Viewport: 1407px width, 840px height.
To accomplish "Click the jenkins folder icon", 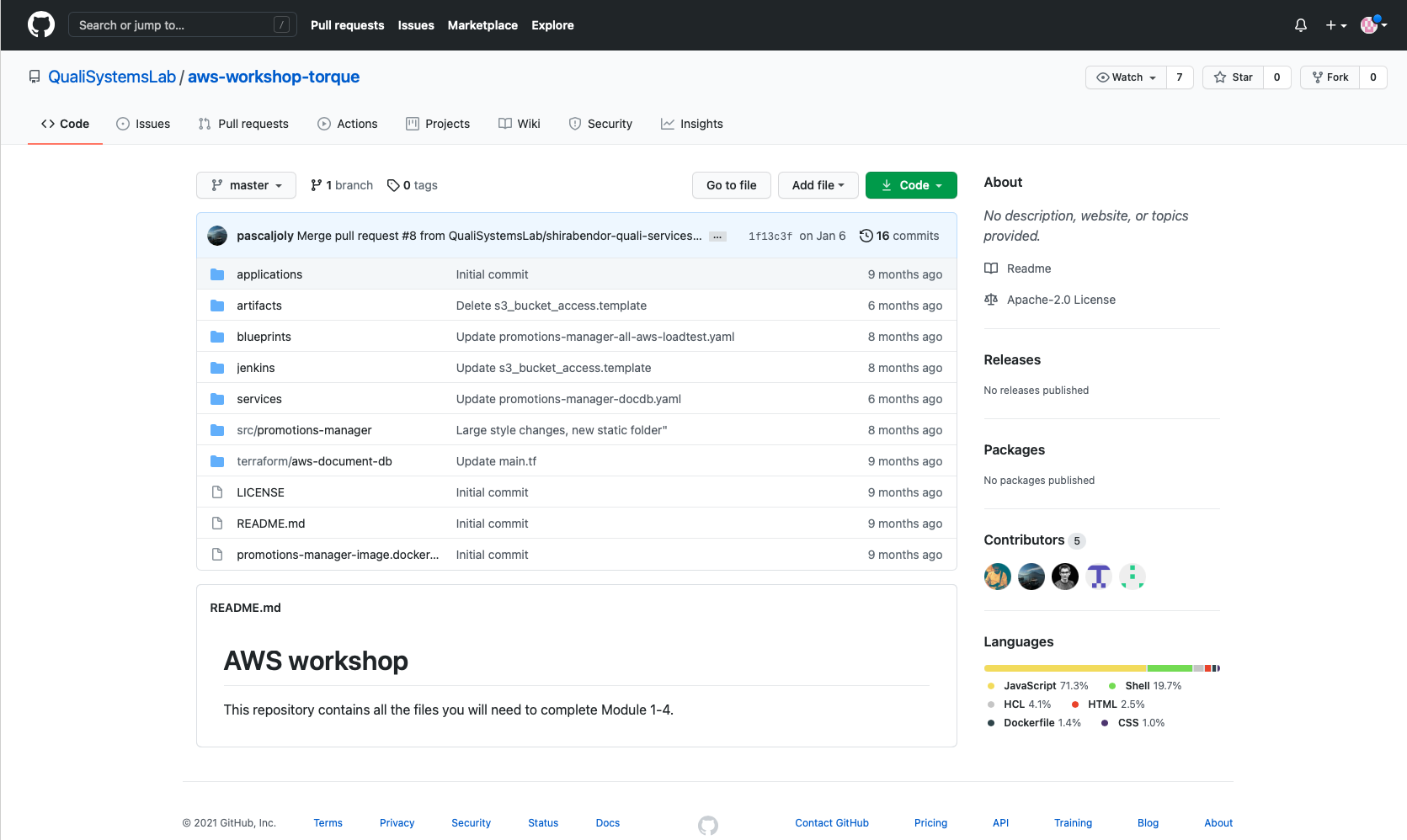I will (x=217, y=368).
